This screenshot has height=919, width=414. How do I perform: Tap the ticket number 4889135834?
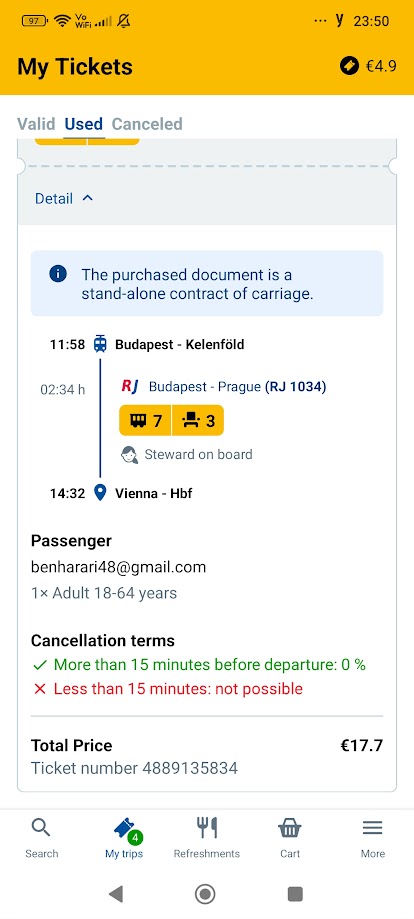coord(134,768)
